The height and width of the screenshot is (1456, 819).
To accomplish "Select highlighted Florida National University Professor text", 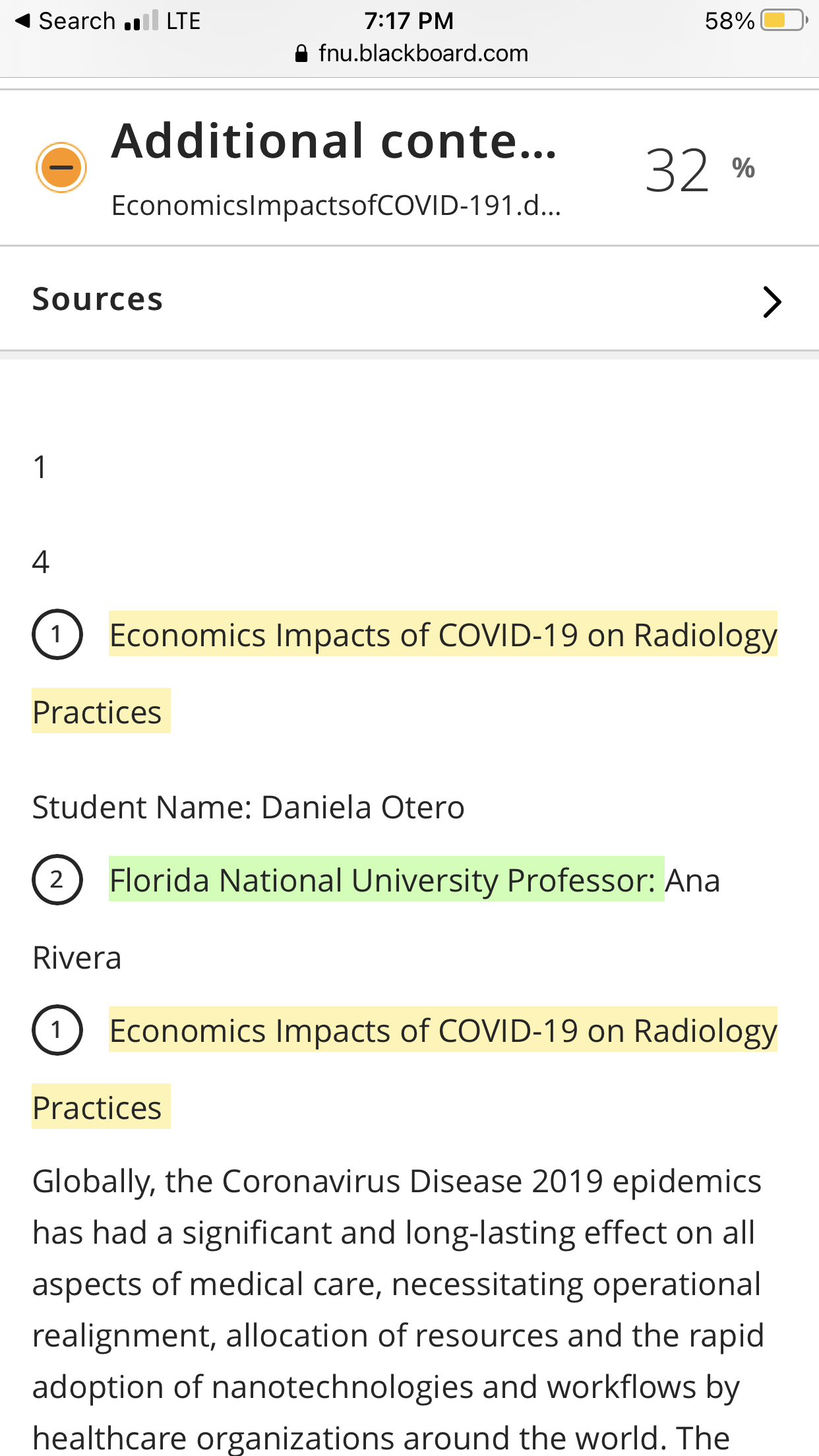I will point(386,880).
